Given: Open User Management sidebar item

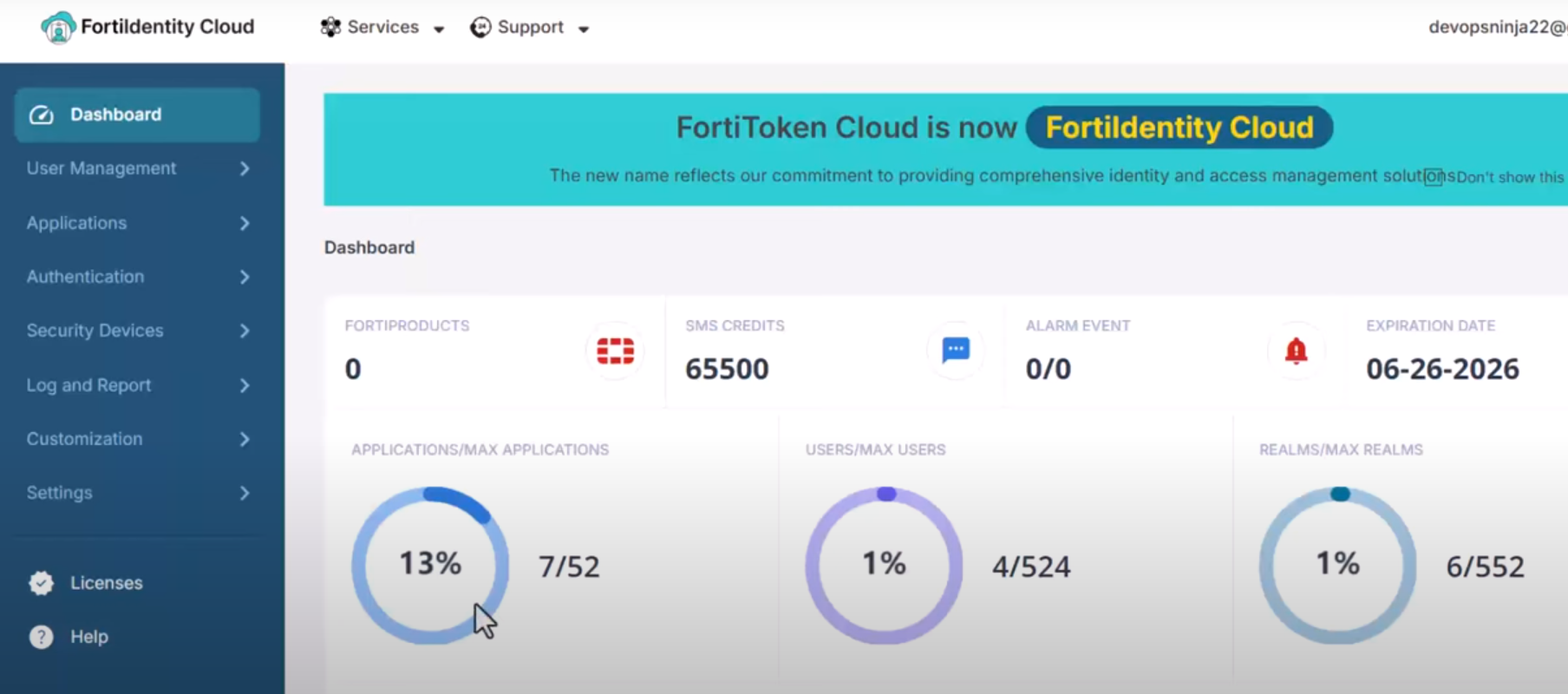Looking at the screenshot, I should (137, 168).
